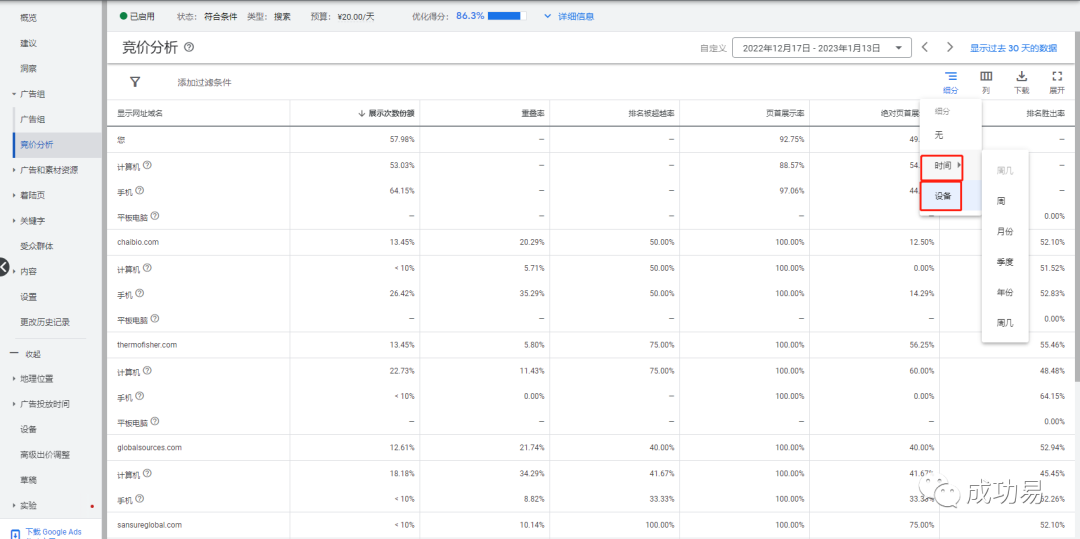Screen dimensions: 1080x539
Task: Collapse sidebar extras with 收起
Action: pyautogui.click(x=25, y=354)
